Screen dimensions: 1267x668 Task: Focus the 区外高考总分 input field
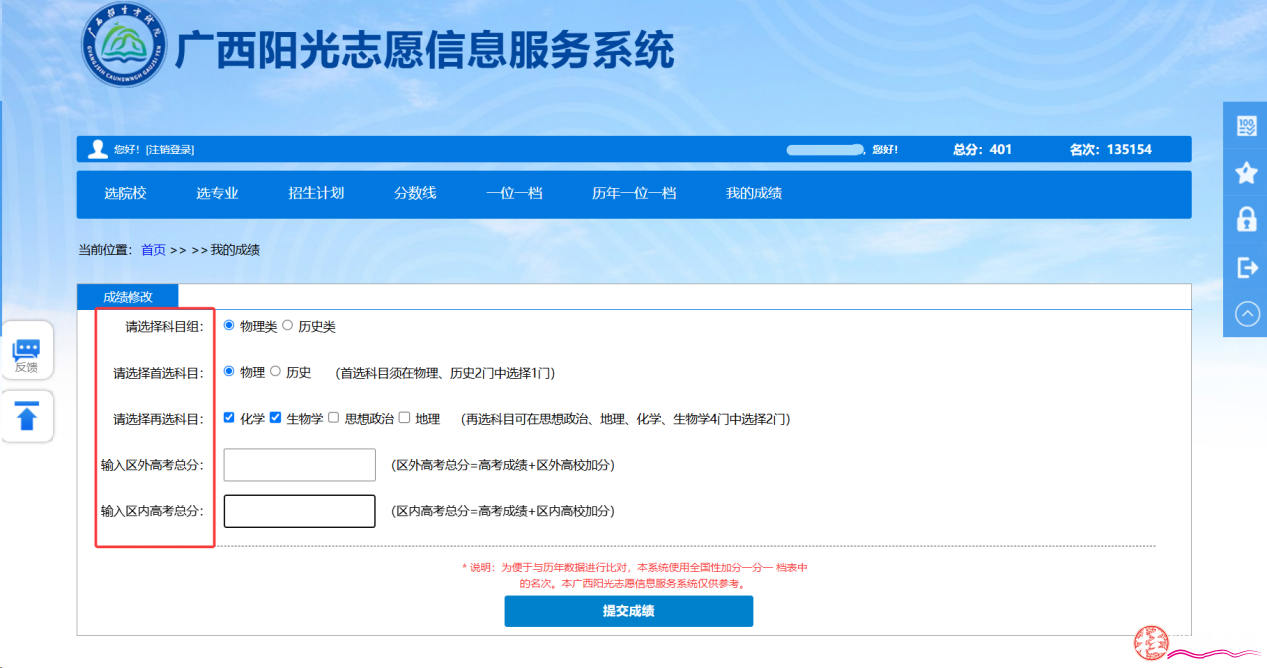click(x=299, y=465)
